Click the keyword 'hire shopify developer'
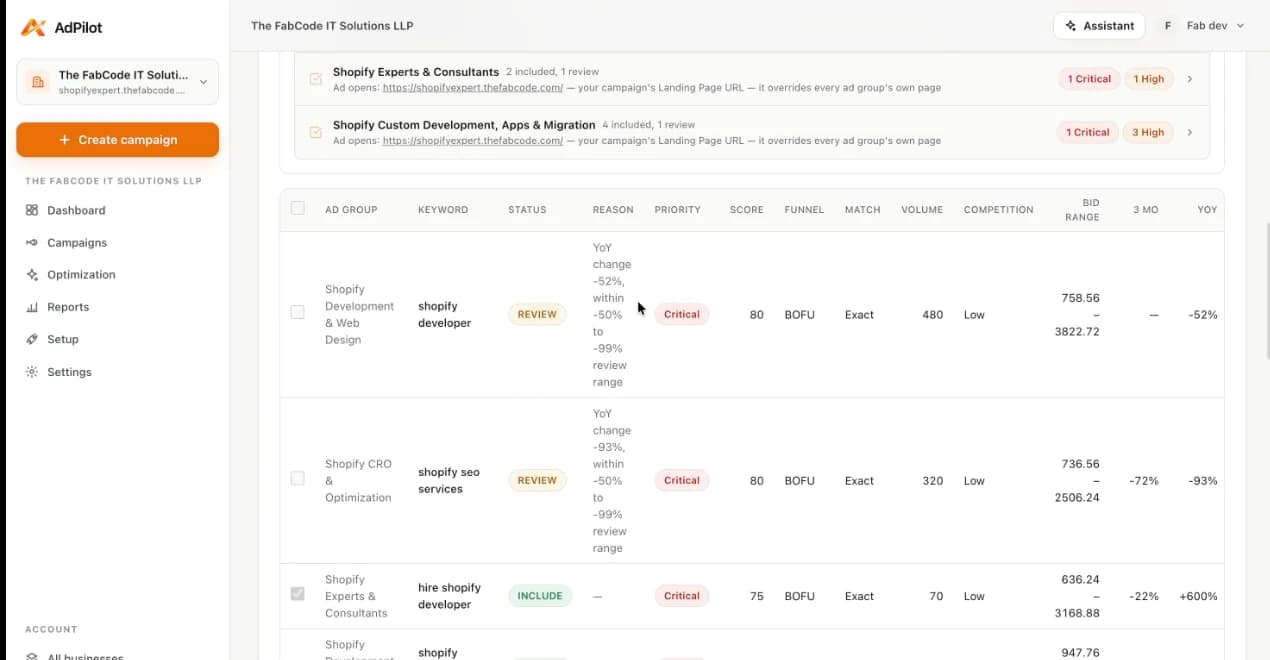 click(449, 596)
